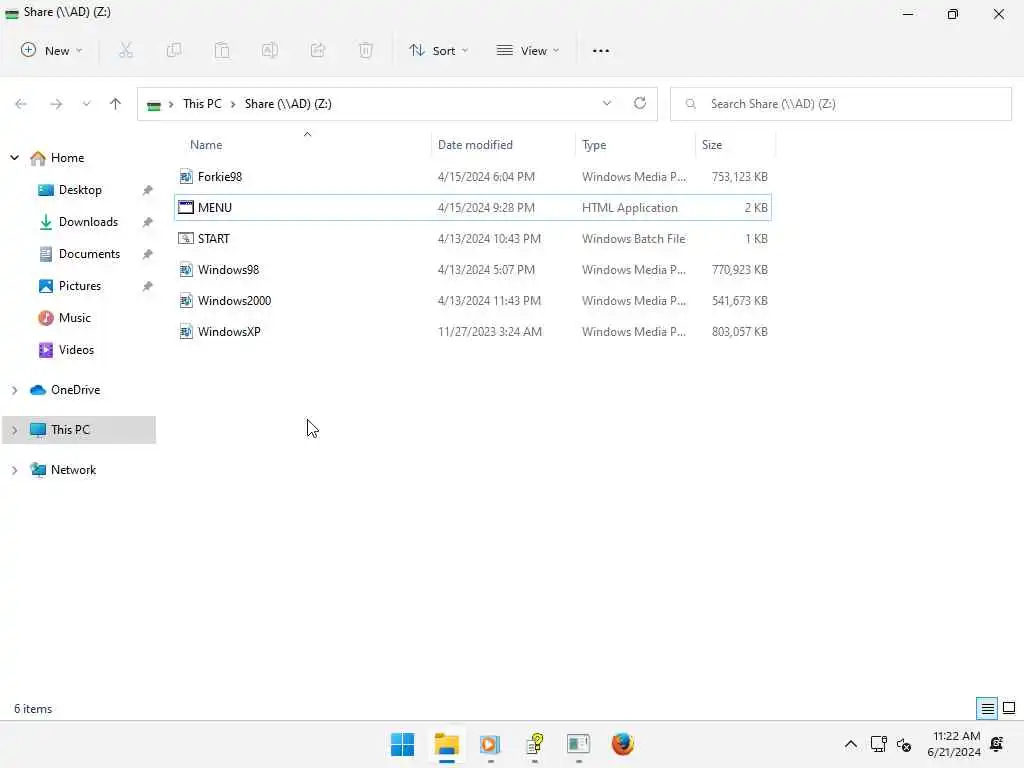Go back with the back arrow
The image size is (1024, 768).
(x=21, y=104)
